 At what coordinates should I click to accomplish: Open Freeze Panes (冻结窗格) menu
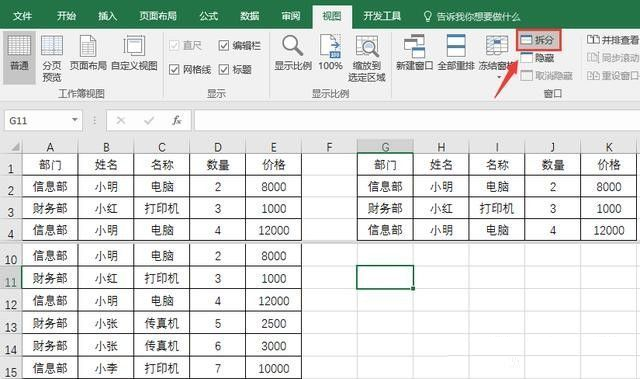(497, 56)
